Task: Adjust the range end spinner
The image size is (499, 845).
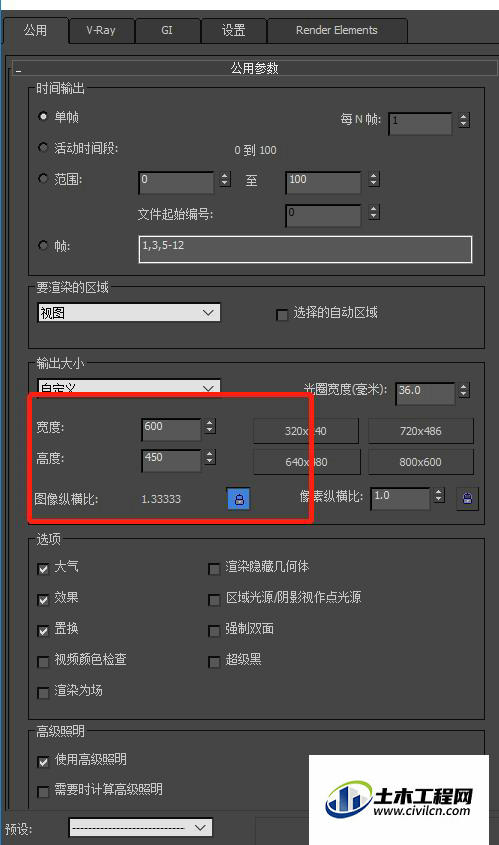Action: (x=373, y=179)
